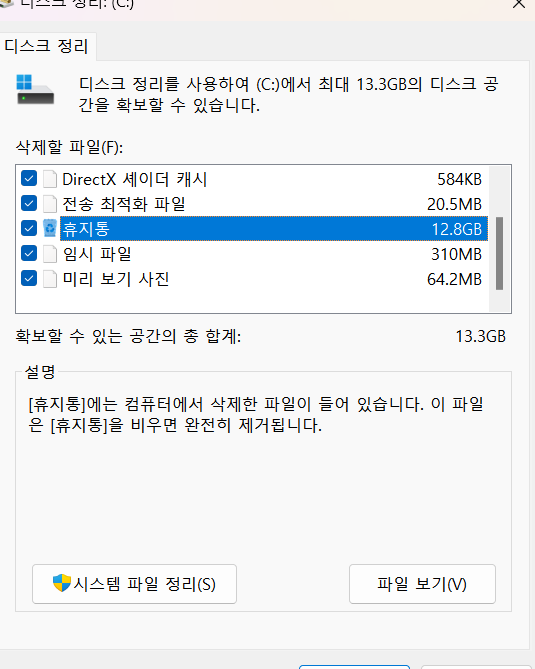This screenshot has width=535, height=669.
Task: Open 파일 보기(V) to view files
Action: 422,584
